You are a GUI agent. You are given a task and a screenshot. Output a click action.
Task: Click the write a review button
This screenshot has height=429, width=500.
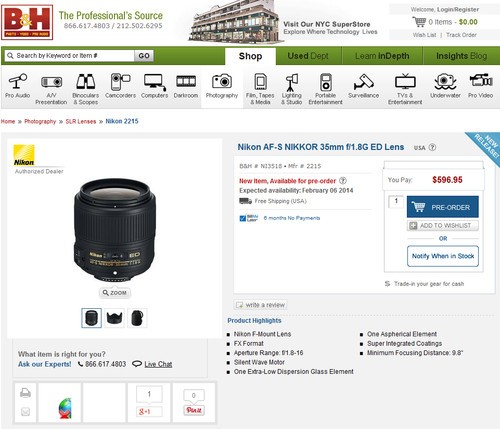click(260, 305)
